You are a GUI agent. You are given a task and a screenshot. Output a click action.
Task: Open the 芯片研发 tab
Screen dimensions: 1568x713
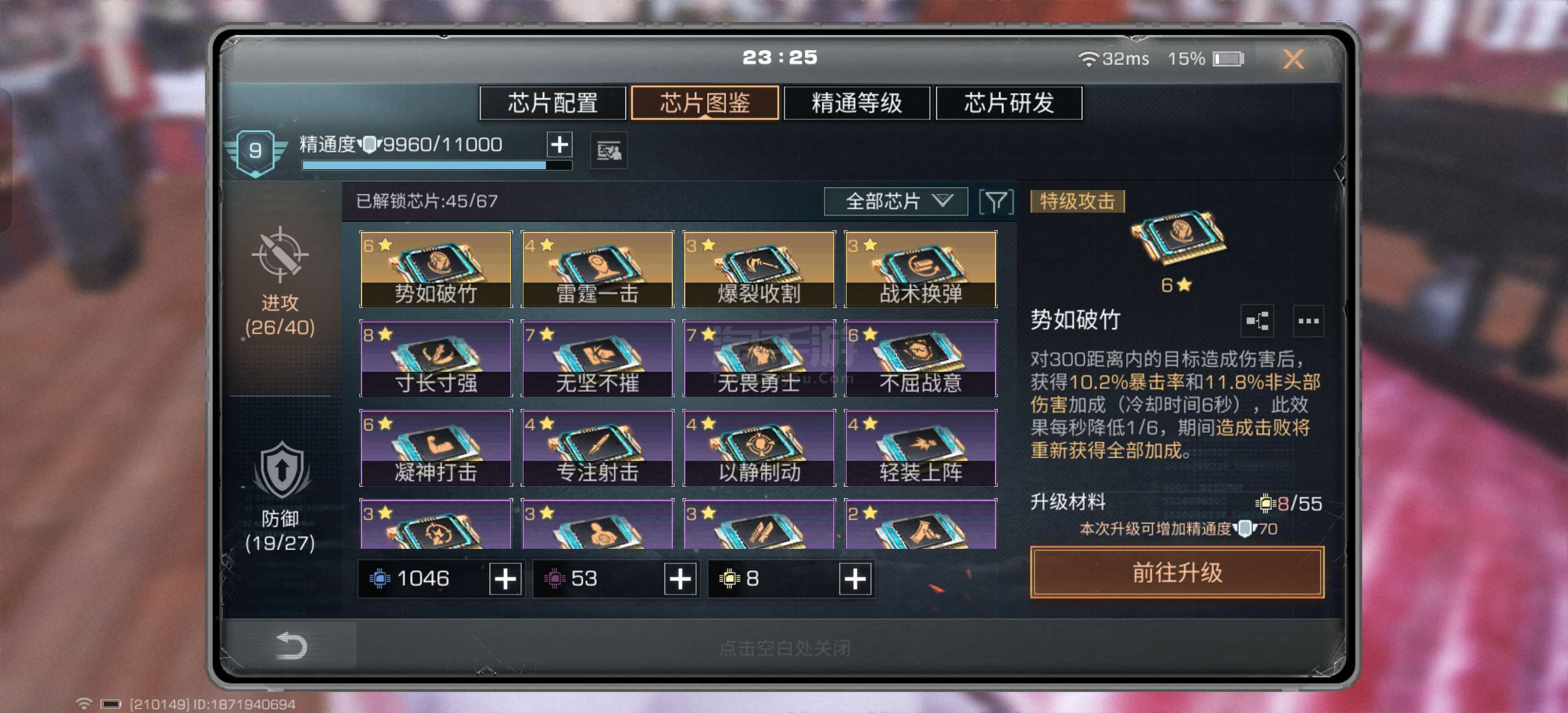tap(1008, 103)
